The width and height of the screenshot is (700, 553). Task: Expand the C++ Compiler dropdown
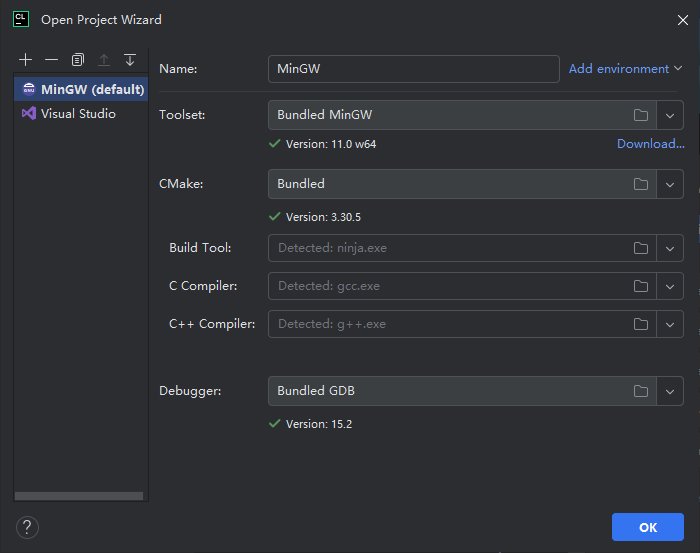670,324
